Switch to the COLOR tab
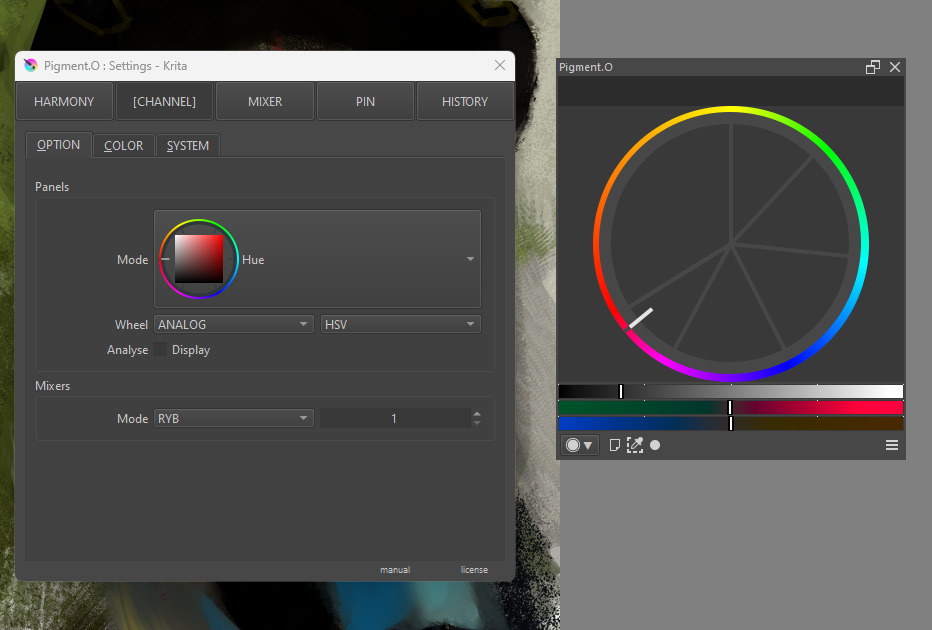The width and height of the screenshot is (932, 630). click(124, 146)
